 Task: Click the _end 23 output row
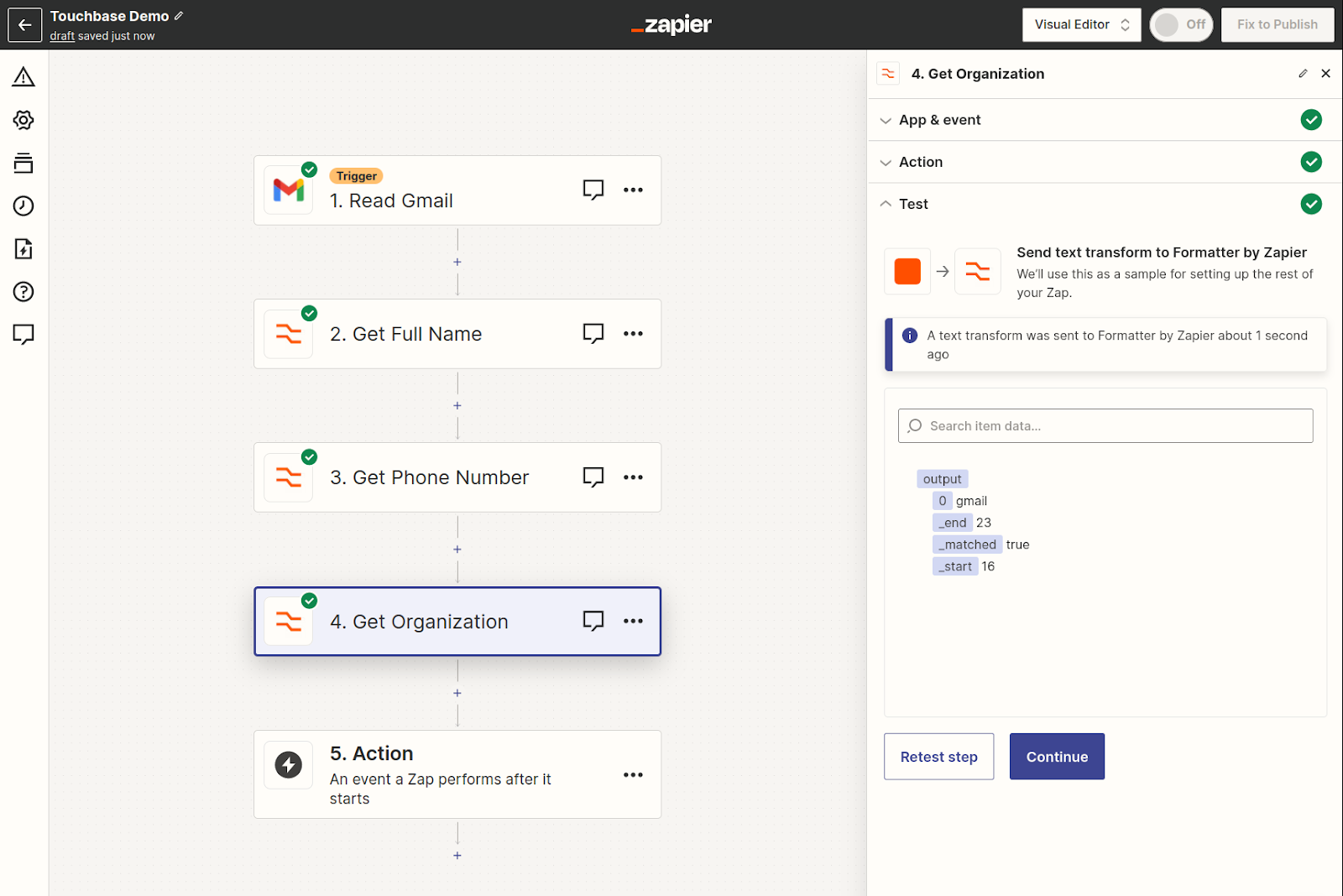pos(963,523)
